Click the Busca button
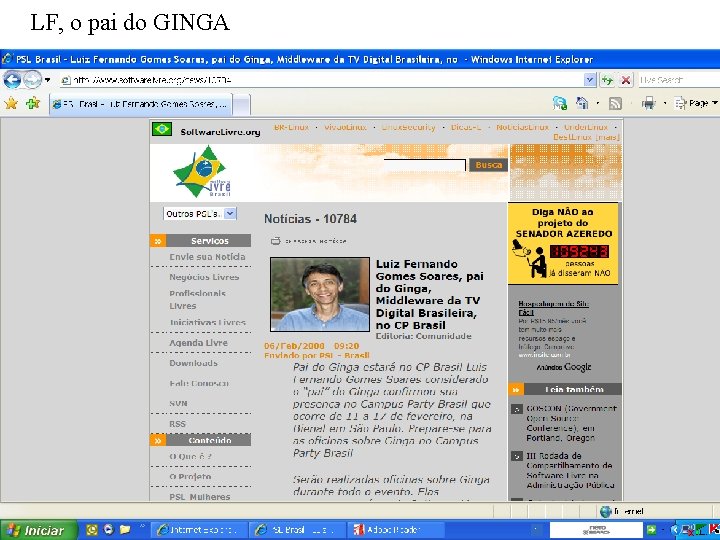Viewport: 720px width, 540px height. (x=488, y=165)
